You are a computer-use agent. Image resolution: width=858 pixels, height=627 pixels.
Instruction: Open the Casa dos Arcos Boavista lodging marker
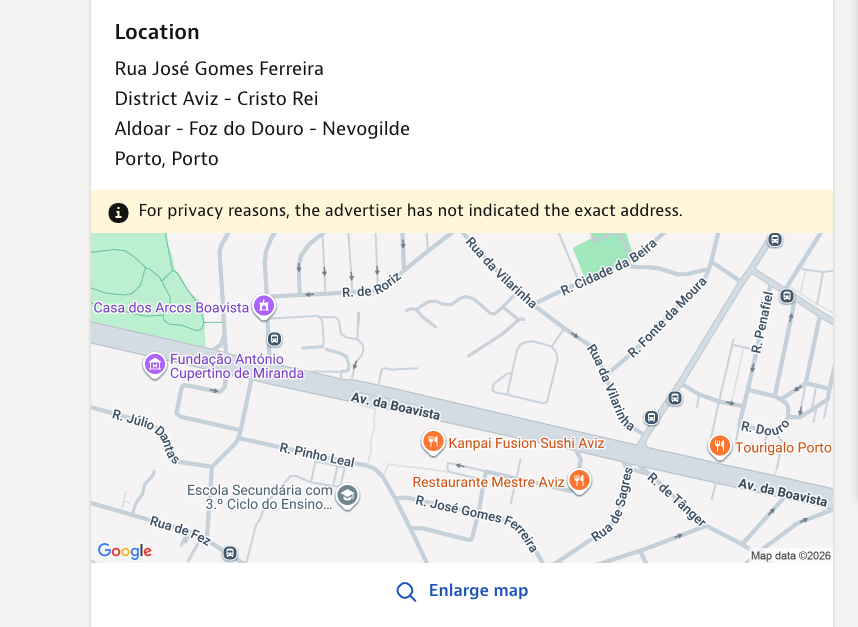coord(263,307)
